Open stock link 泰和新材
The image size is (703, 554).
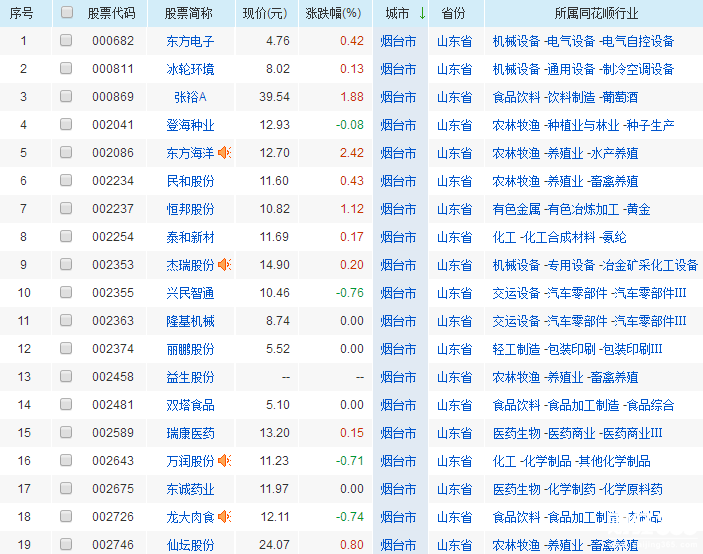tap(190, 237)
